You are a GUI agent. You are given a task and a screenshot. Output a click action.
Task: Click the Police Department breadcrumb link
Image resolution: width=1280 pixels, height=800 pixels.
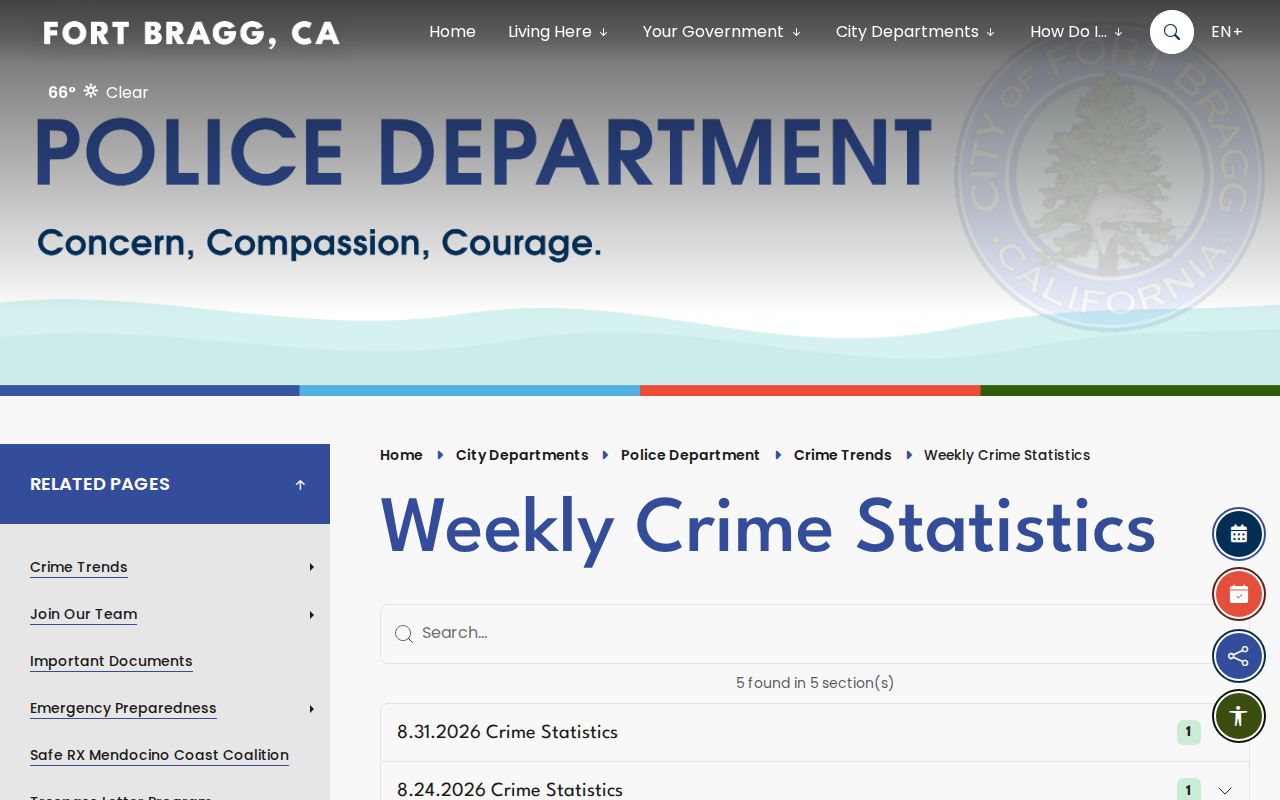pos(690,455)
